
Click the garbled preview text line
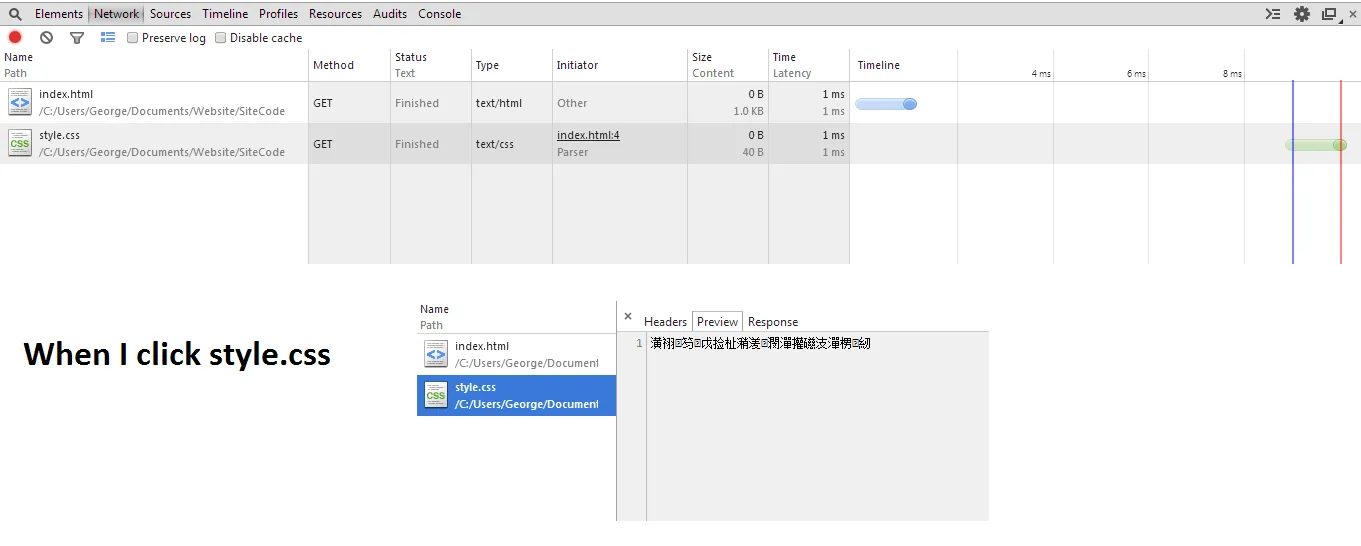(760, 343)
